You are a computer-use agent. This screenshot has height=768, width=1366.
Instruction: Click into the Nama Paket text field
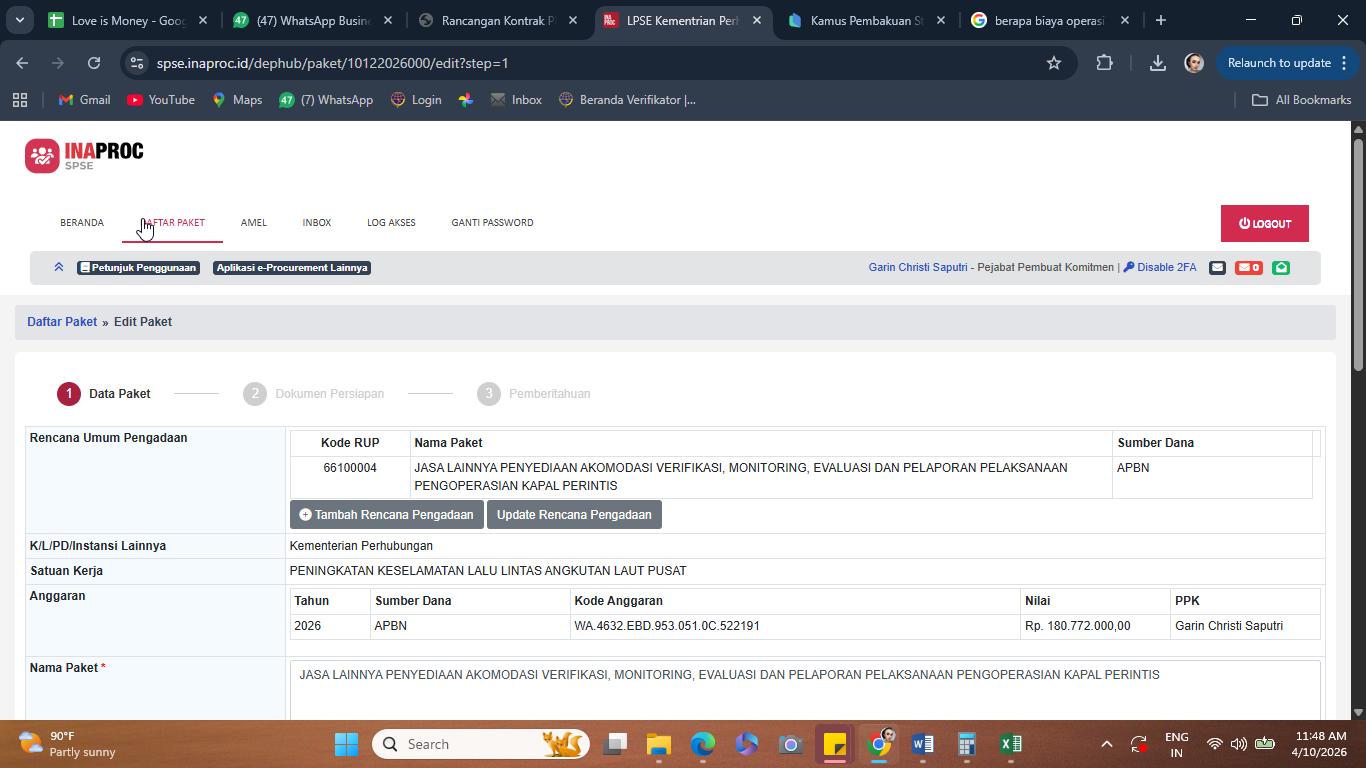tap(805, 690)
